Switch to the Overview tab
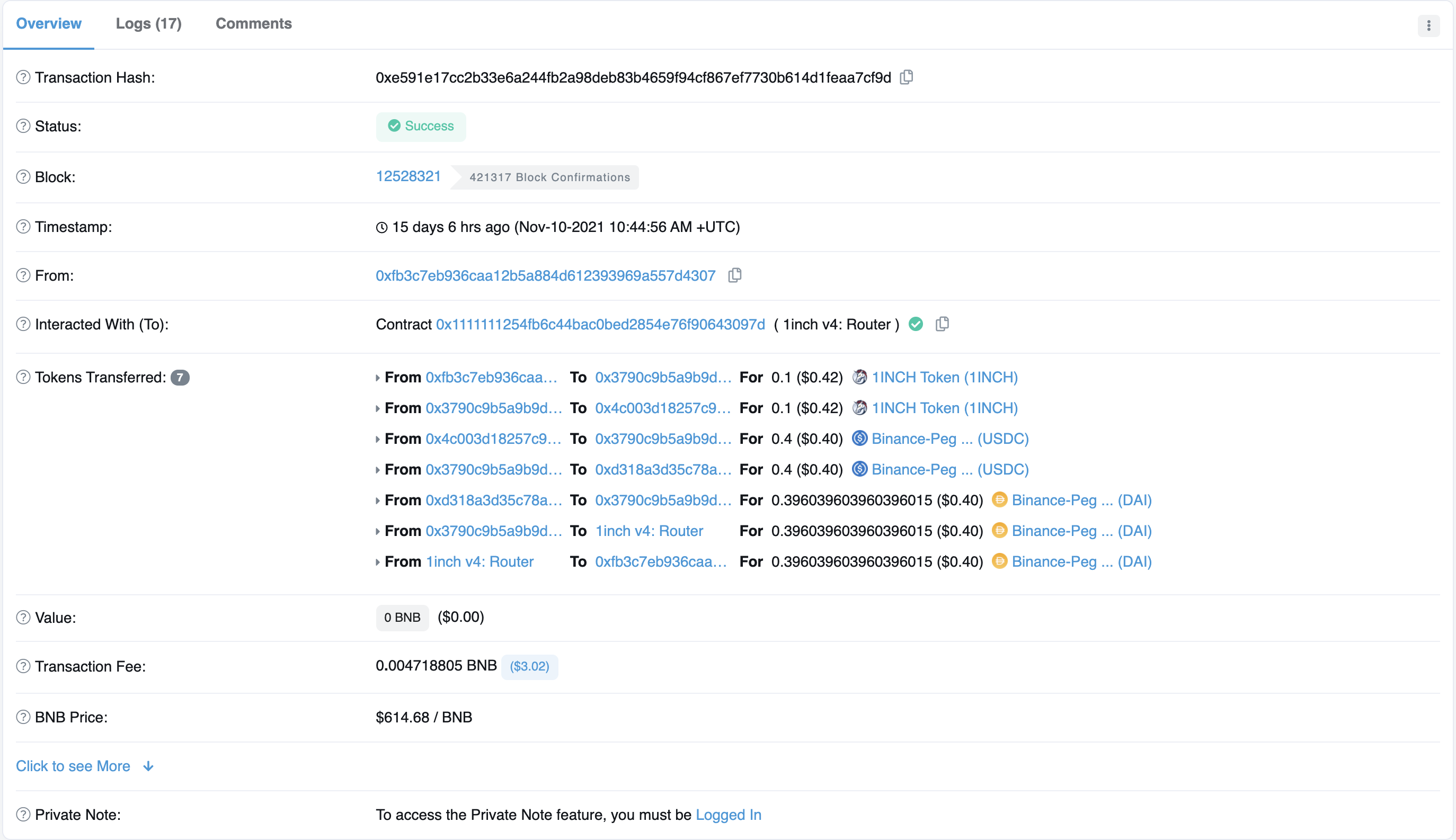 (x=48, y=24)
